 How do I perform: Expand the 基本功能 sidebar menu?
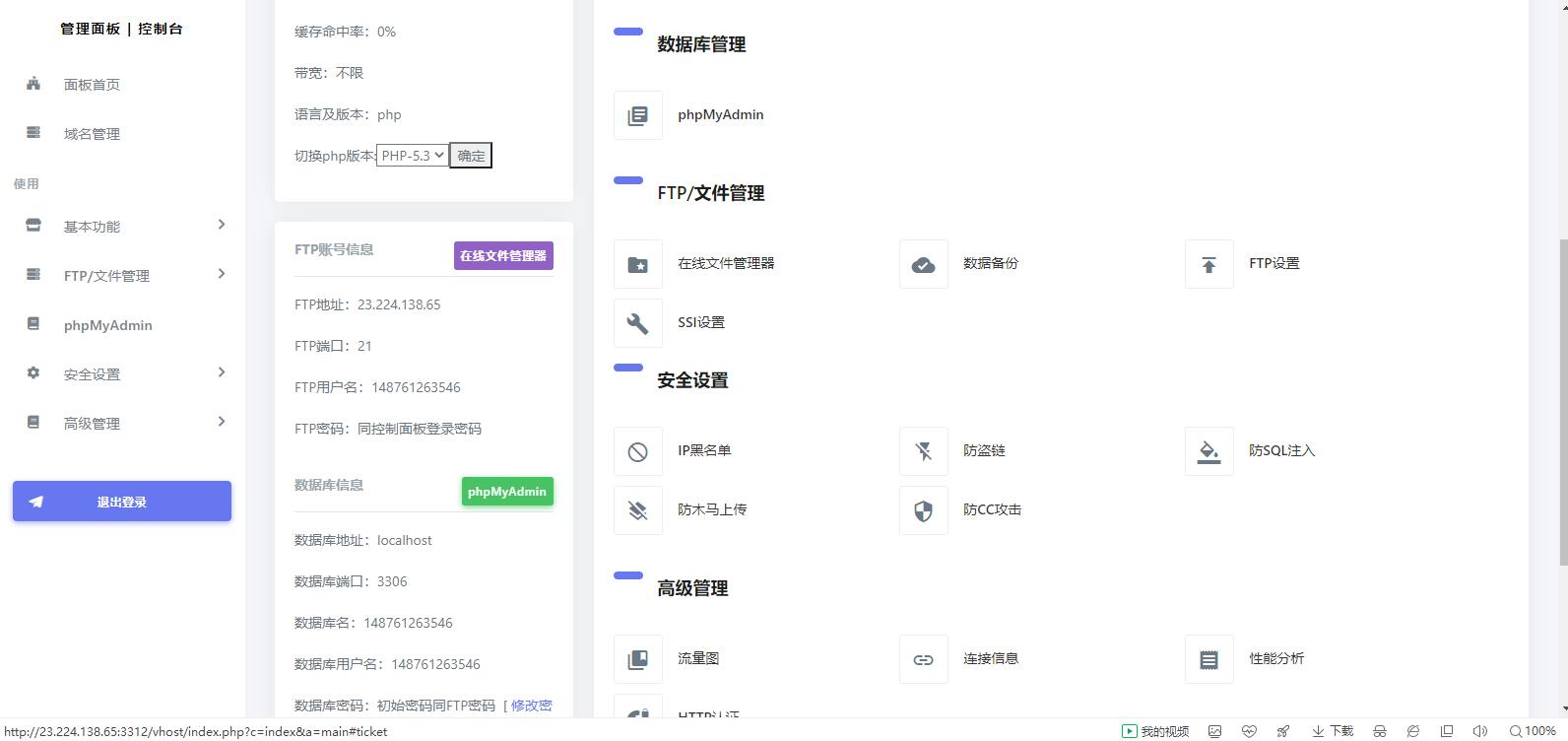(122, 227)
